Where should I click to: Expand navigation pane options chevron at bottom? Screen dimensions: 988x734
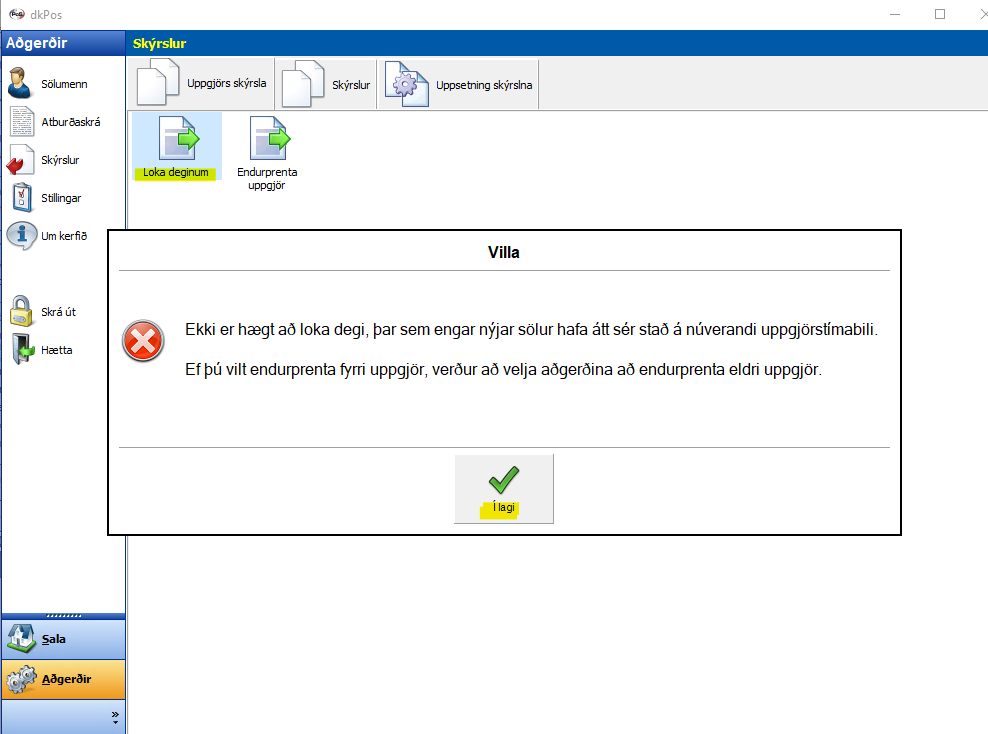(x=115, y=717)
